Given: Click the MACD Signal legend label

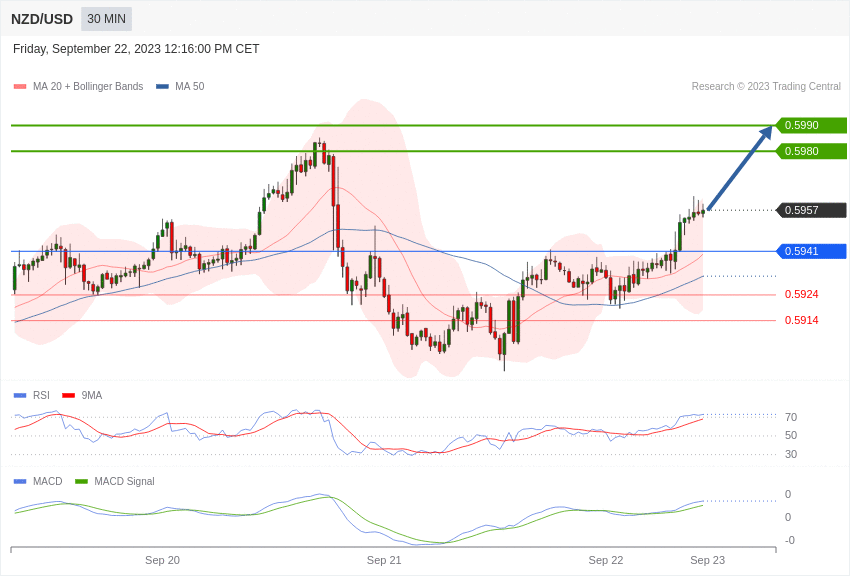Looking at the screenshot, I should click(124, 481).
